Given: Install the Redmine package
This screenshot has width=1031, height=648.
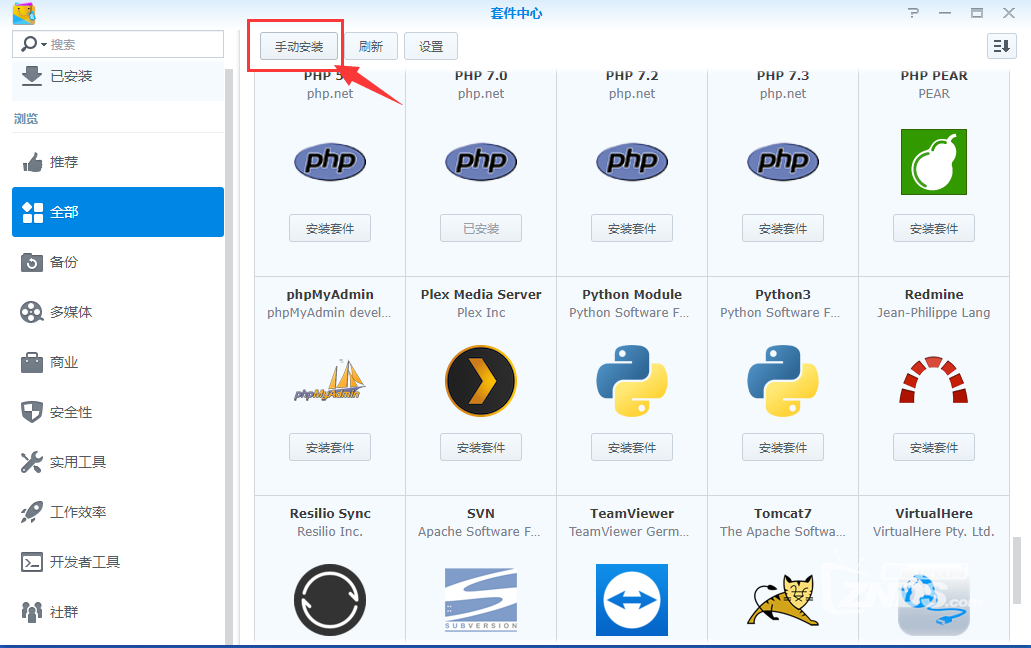Looking at the screenshot, I should 934,447.
